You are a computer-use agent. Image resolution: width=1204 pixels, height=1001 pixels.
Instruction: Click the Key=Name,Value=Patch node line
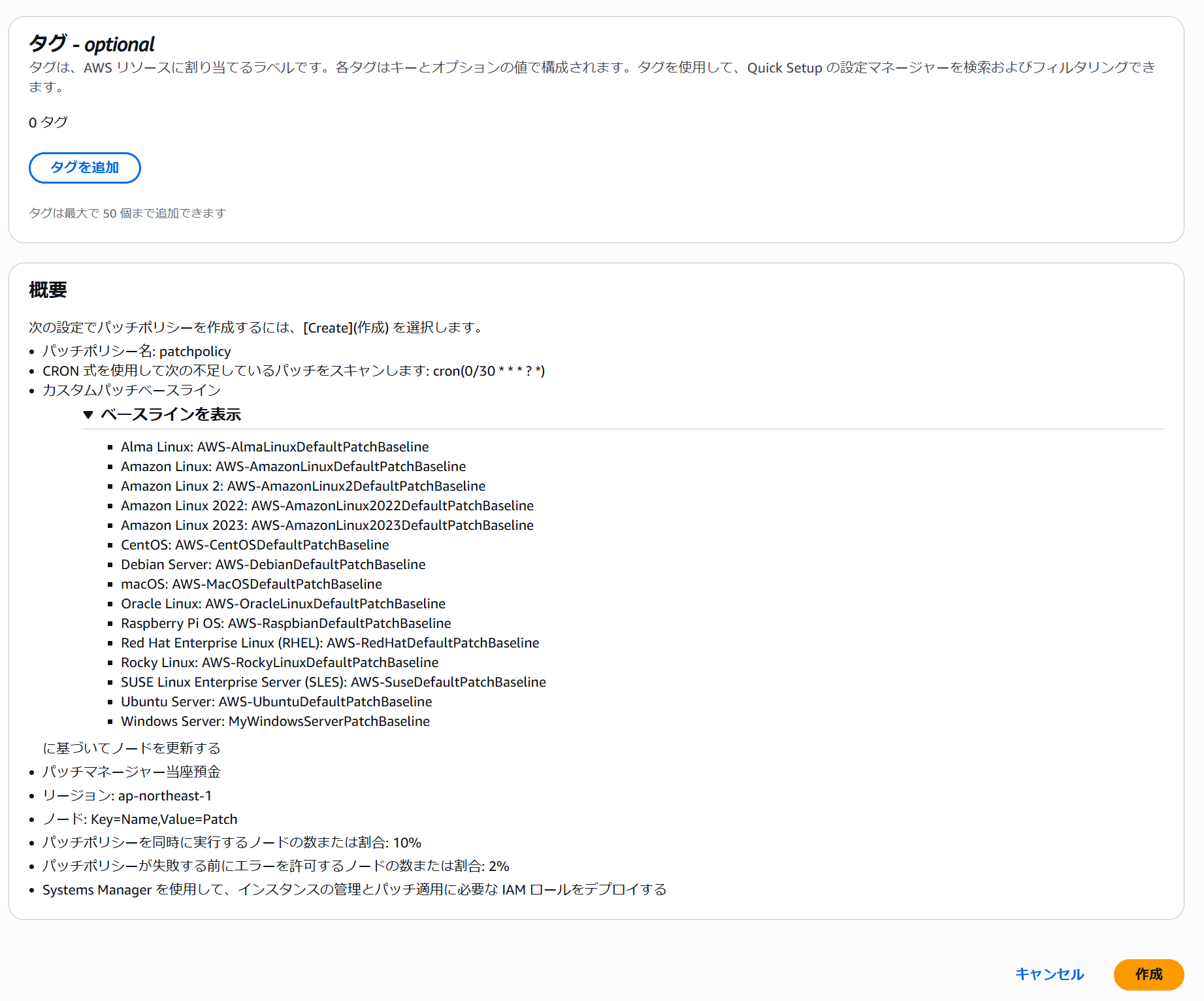[x=140, y=819]
